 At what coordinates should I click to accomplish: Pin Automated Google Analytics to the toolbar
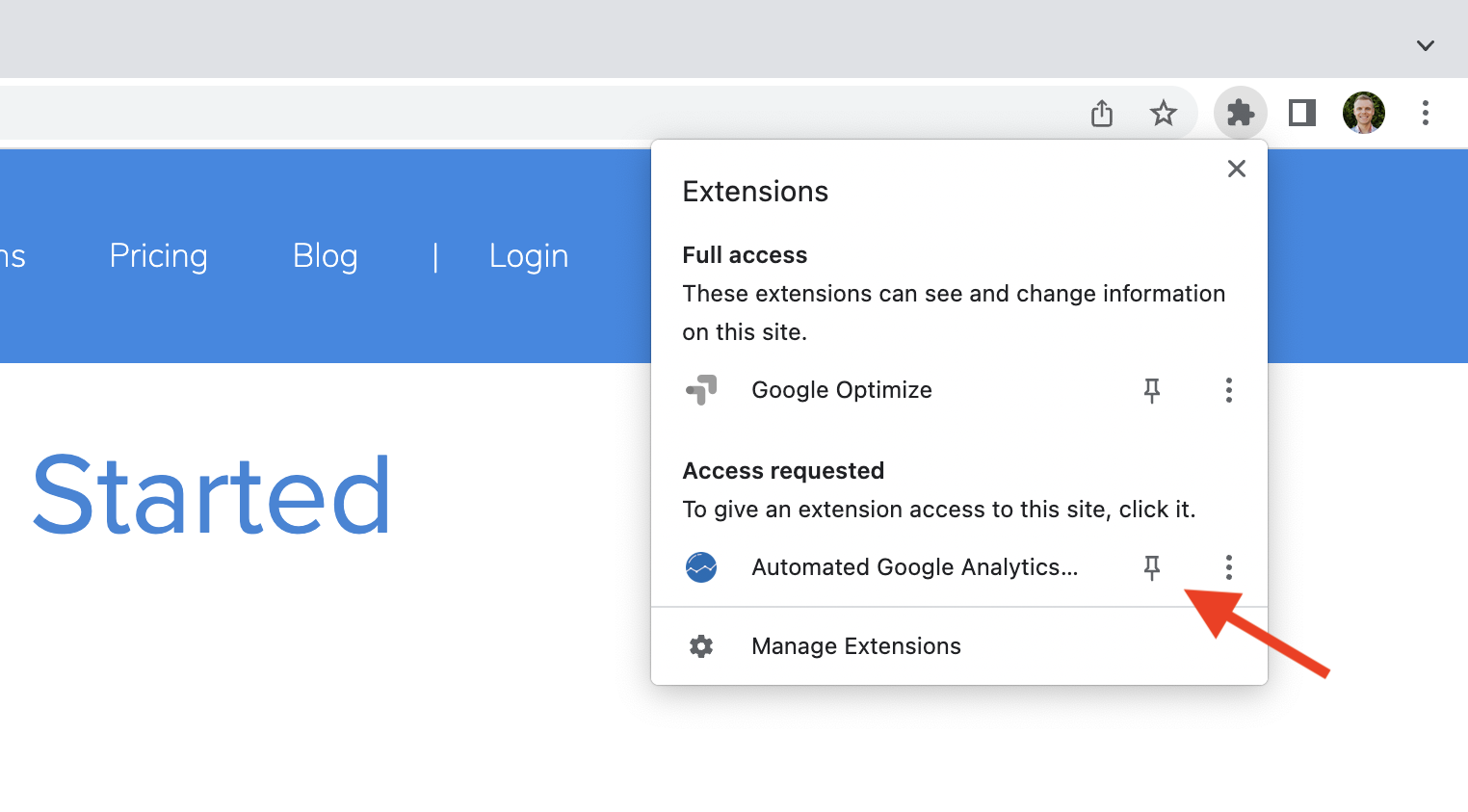[x=1152, y=567]
